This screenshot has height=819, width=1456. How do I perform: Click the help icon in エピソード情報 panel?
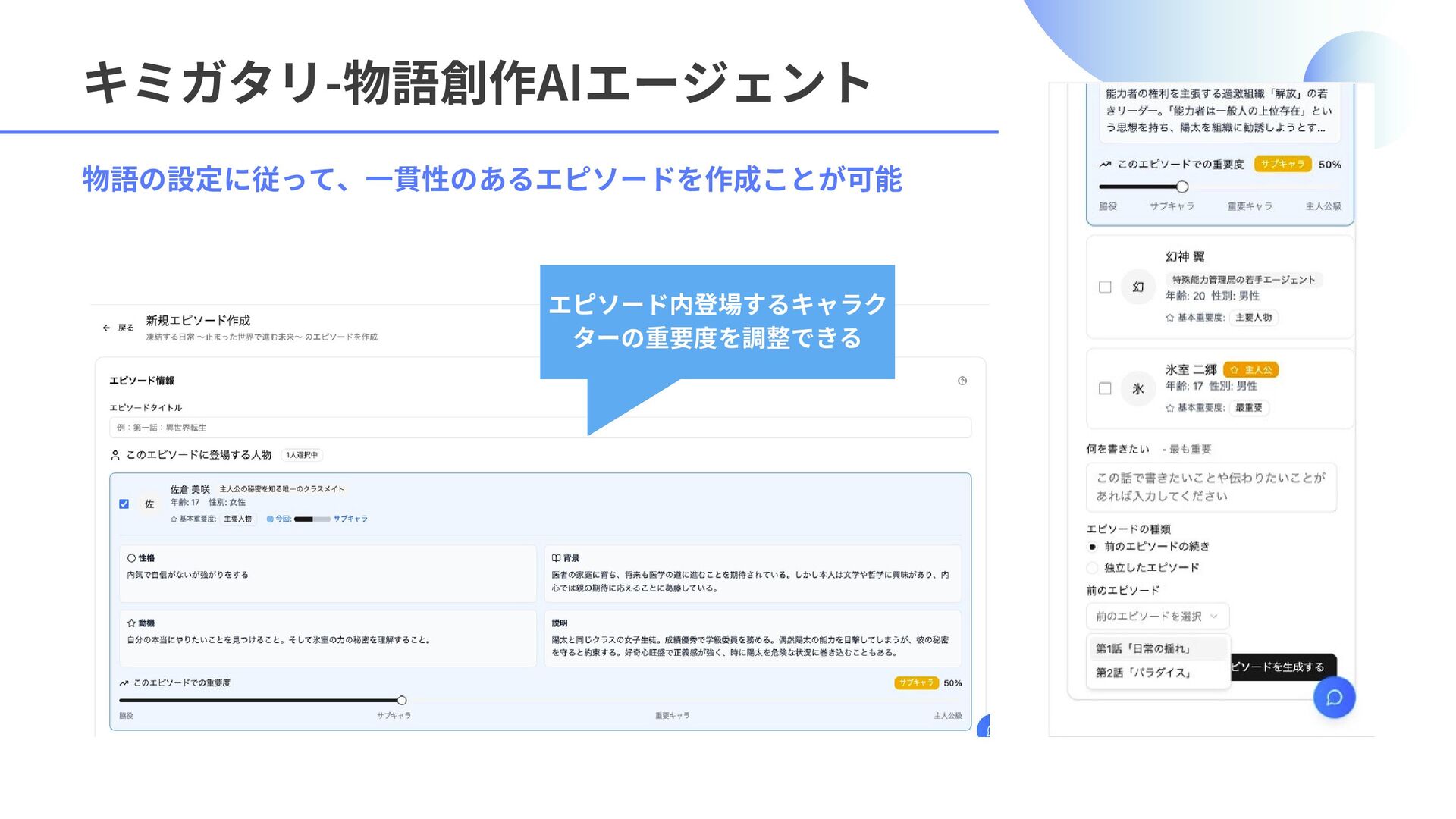click(962, 381)
